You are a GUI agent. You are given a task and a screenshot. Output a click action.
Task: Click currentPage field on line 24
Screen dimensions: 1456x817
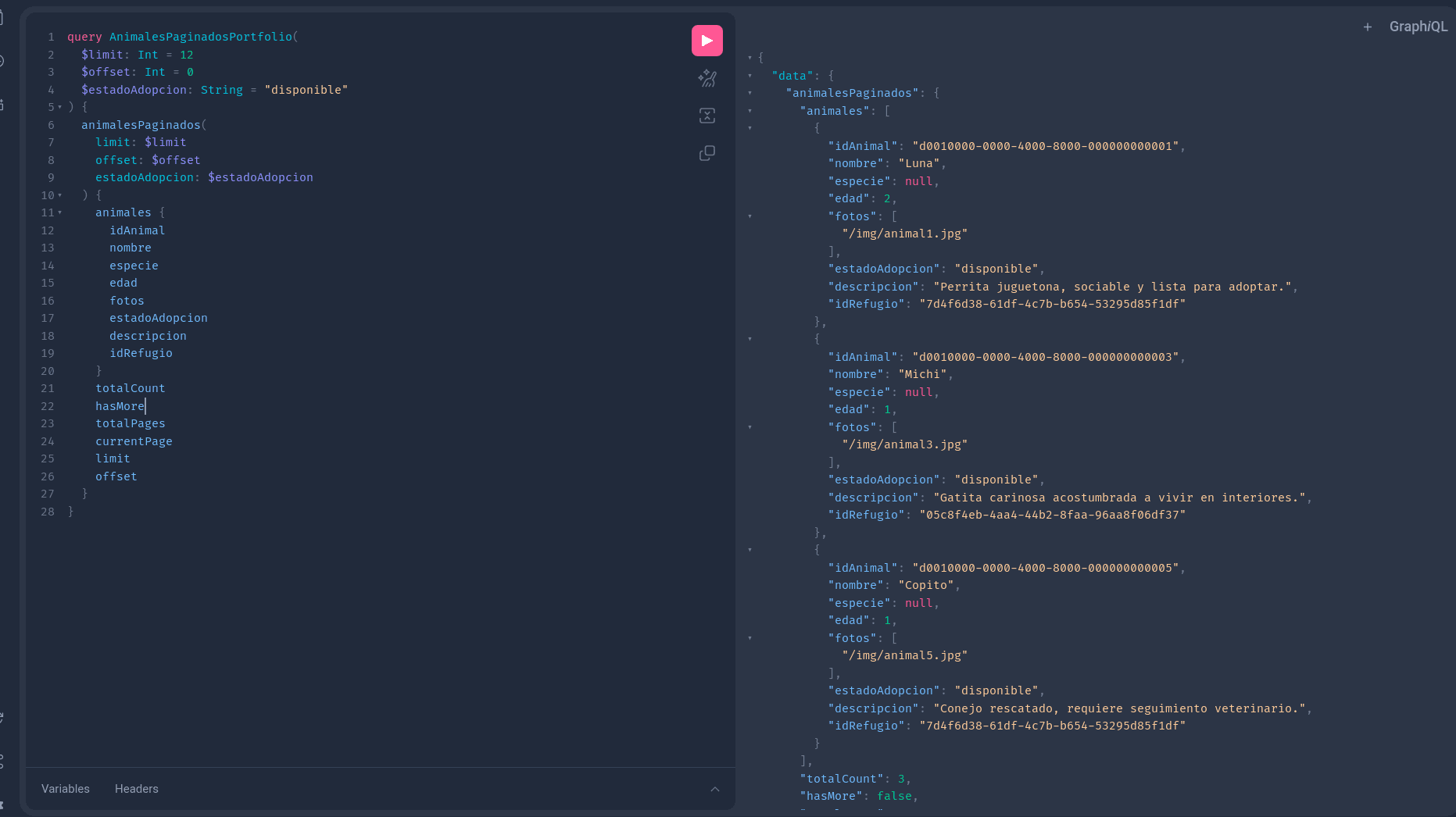(x=134, y=441)
